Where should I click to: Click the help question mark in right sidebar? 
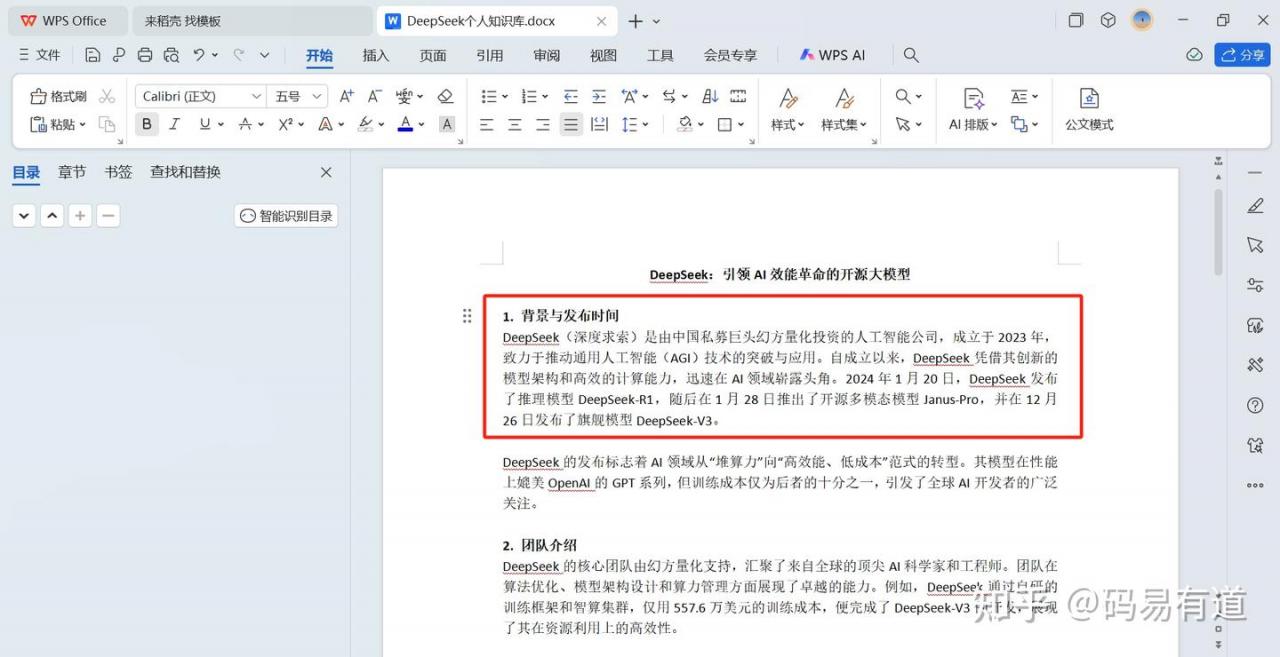(1256, 405)
